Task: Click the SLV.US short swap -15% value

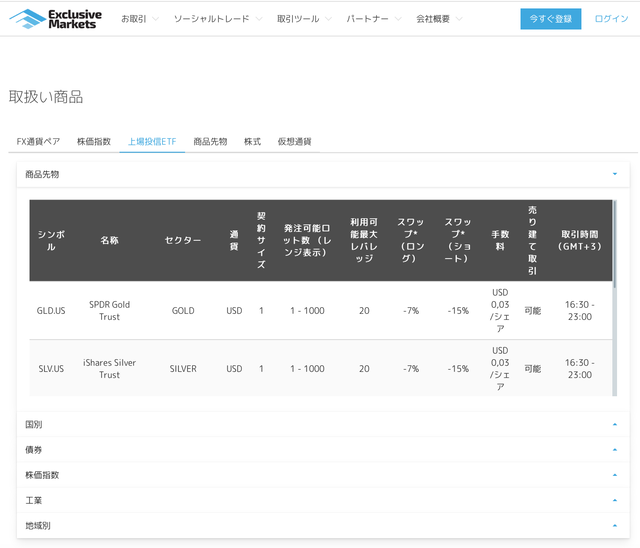Action: tap(458, 369)
